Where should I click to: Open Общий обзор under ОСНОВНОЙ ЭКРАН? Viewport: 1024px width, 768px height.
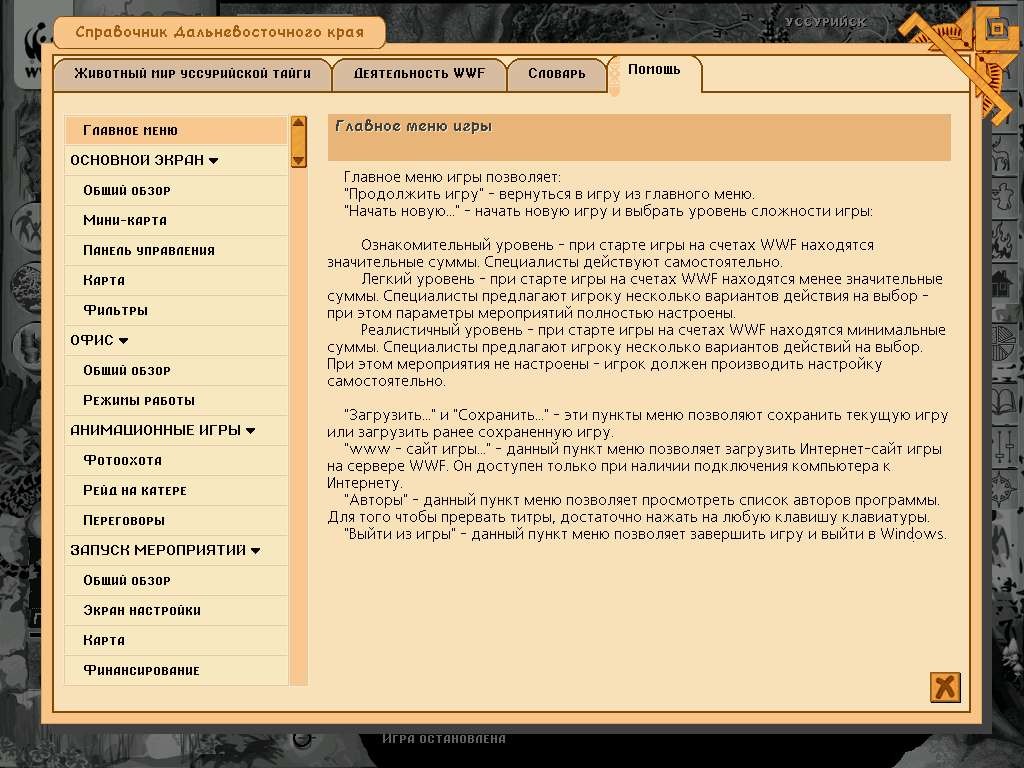pos(176,190)
